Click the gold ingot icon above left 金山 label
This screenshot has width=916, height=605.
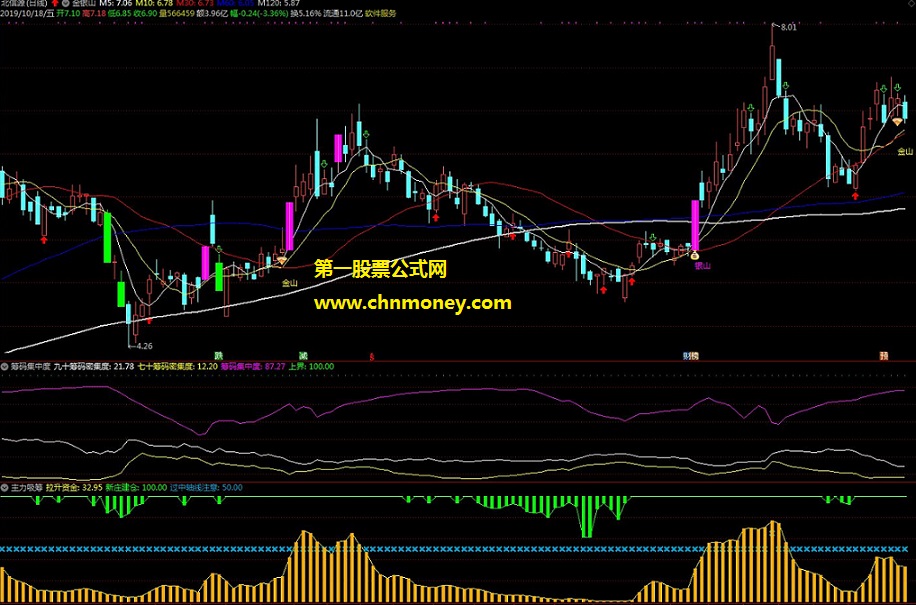tap(282, 261)
